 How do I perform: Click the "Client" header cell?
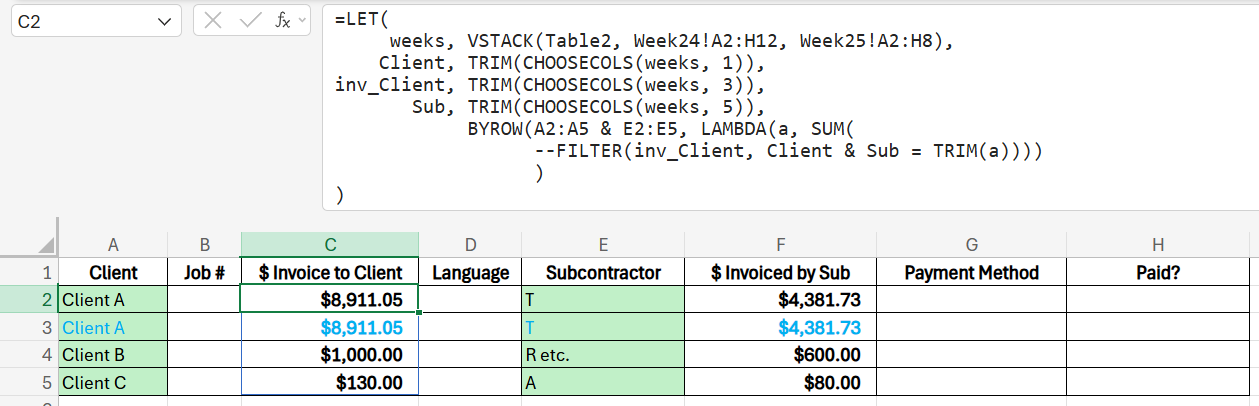(113, 272)
